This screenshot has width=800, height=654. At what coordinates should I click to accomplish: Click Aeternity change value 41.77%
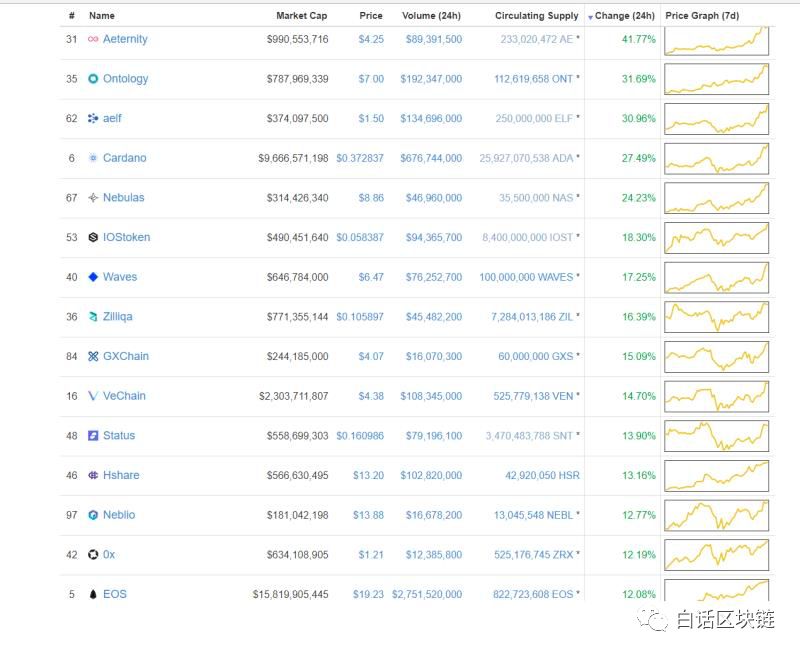point(639,39)
